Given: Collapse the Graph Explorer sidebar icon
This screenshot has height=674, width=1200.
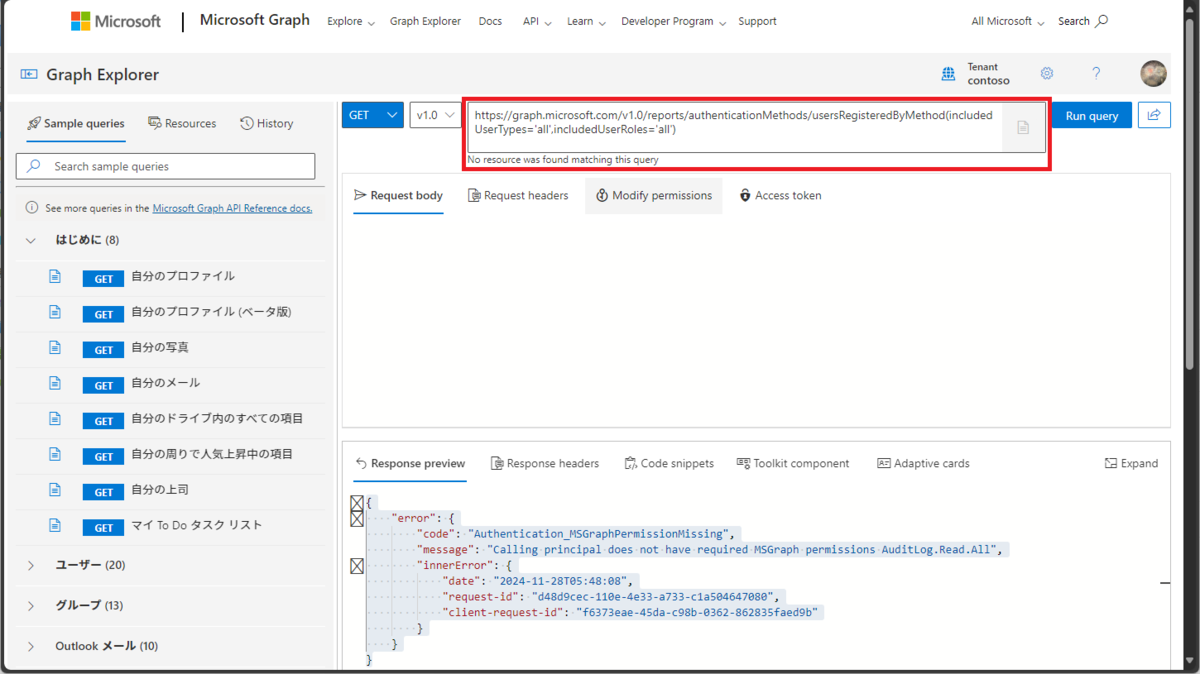Looking at the screenshot, I should 29,74.
